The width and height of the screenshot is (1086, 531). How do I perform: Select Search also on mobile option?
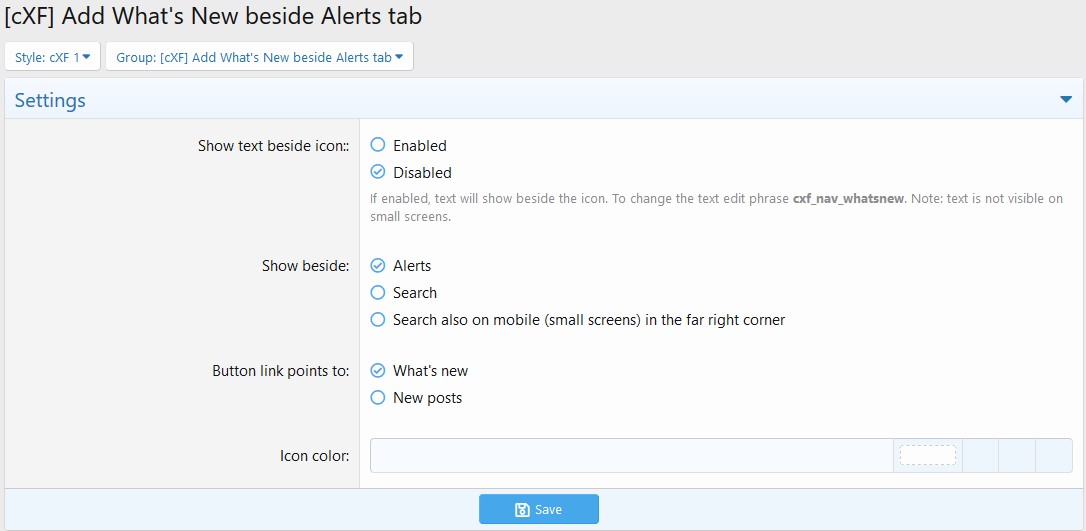click(378, 320)
